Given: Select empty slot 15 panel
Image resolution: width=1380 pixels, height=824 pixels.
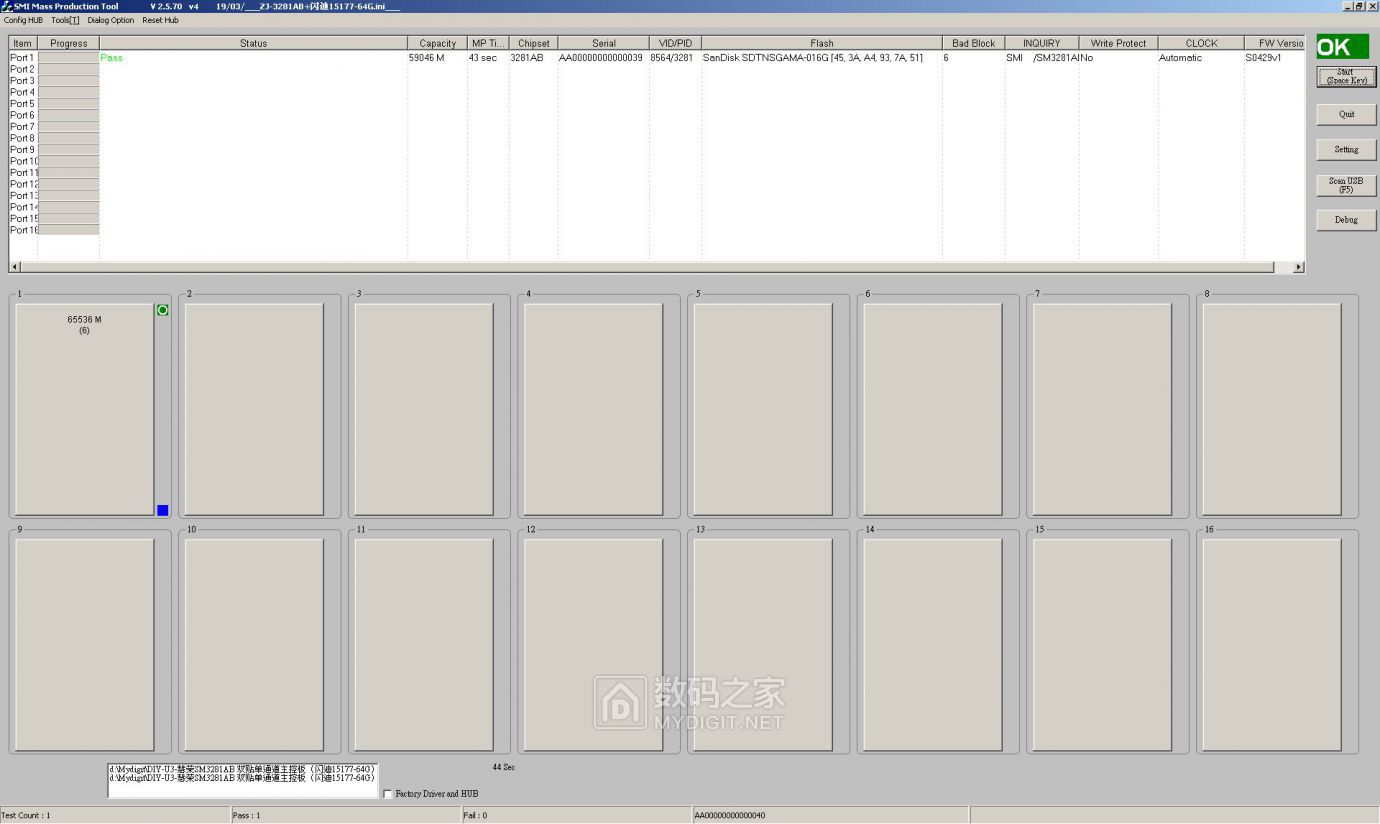Looking at the screenshot, I should pos(1102,645).
